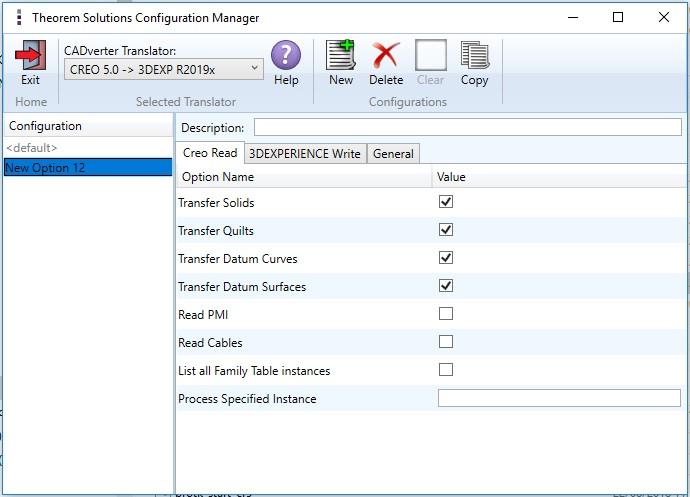690x497 pixels.
Task: Click the Clear configurations icon
Action: coord(430,55)
